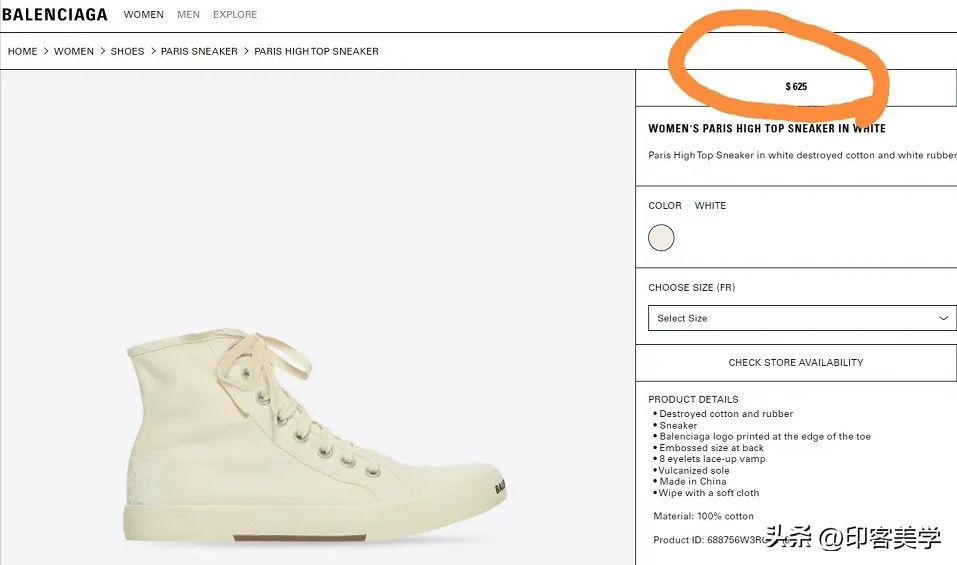Click the PRODUCT DETAILS heading
This screenshot has height=565, width=957.
pyautogui.click(x=693, y=399)
